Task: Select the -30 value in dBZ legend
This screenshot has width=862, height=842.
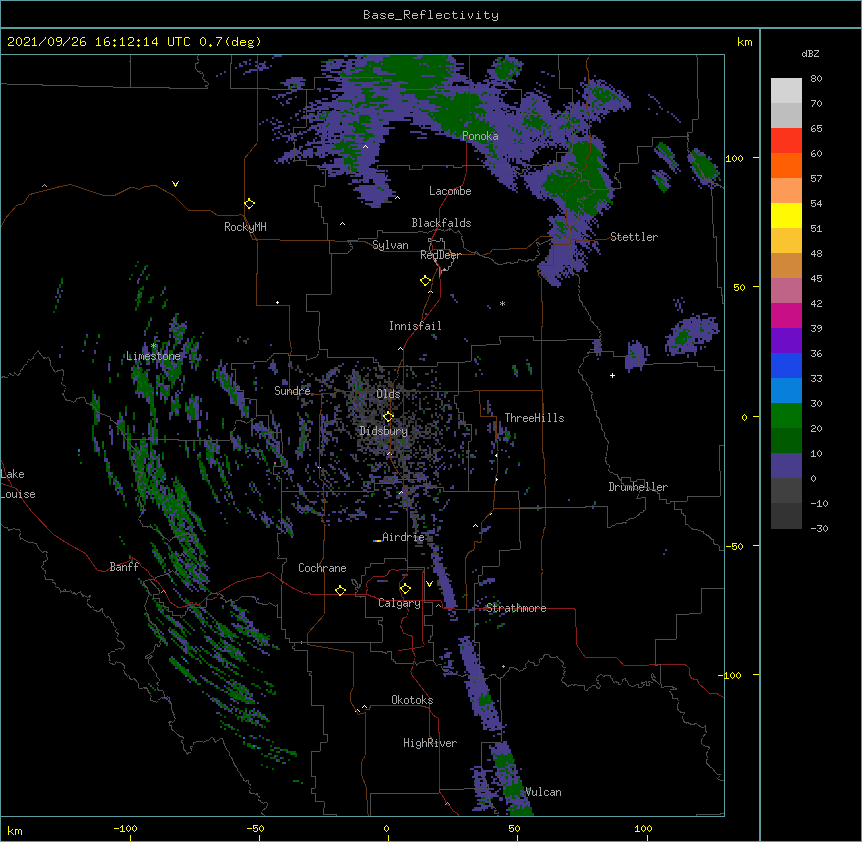Action: (x=819, y=528)
